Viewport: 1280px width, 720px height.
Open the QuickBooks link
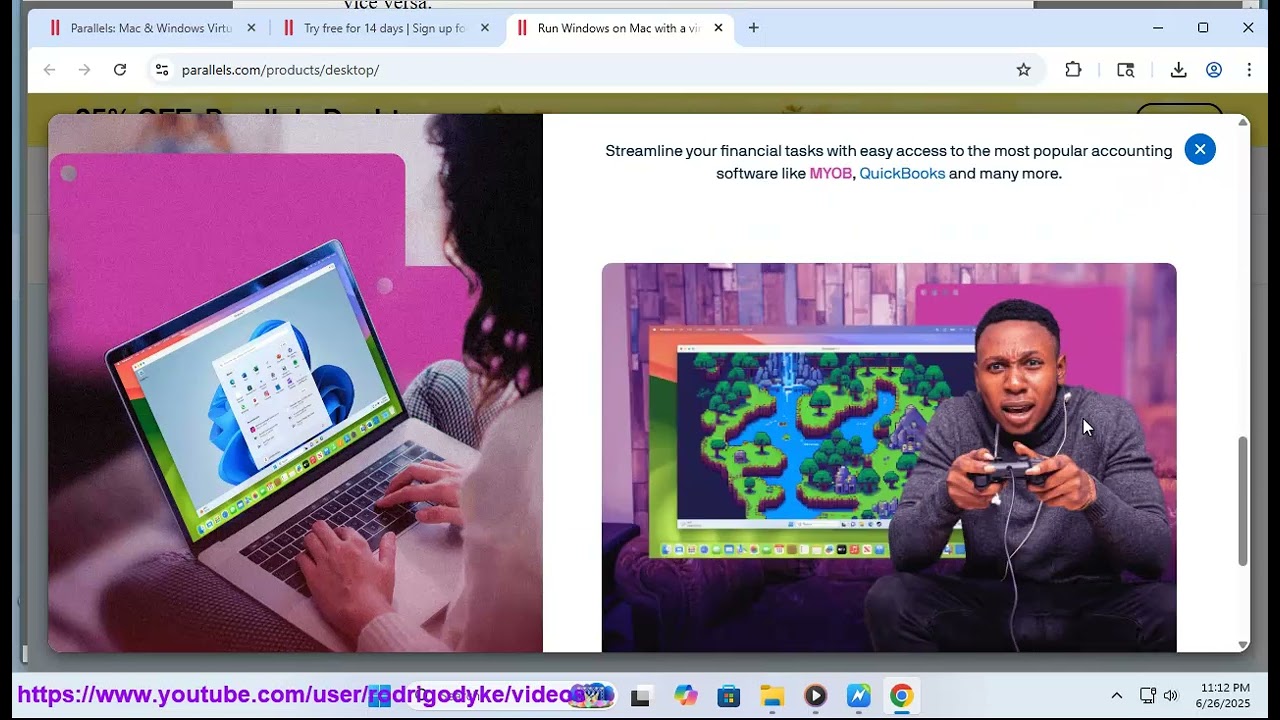pos(902,174)
